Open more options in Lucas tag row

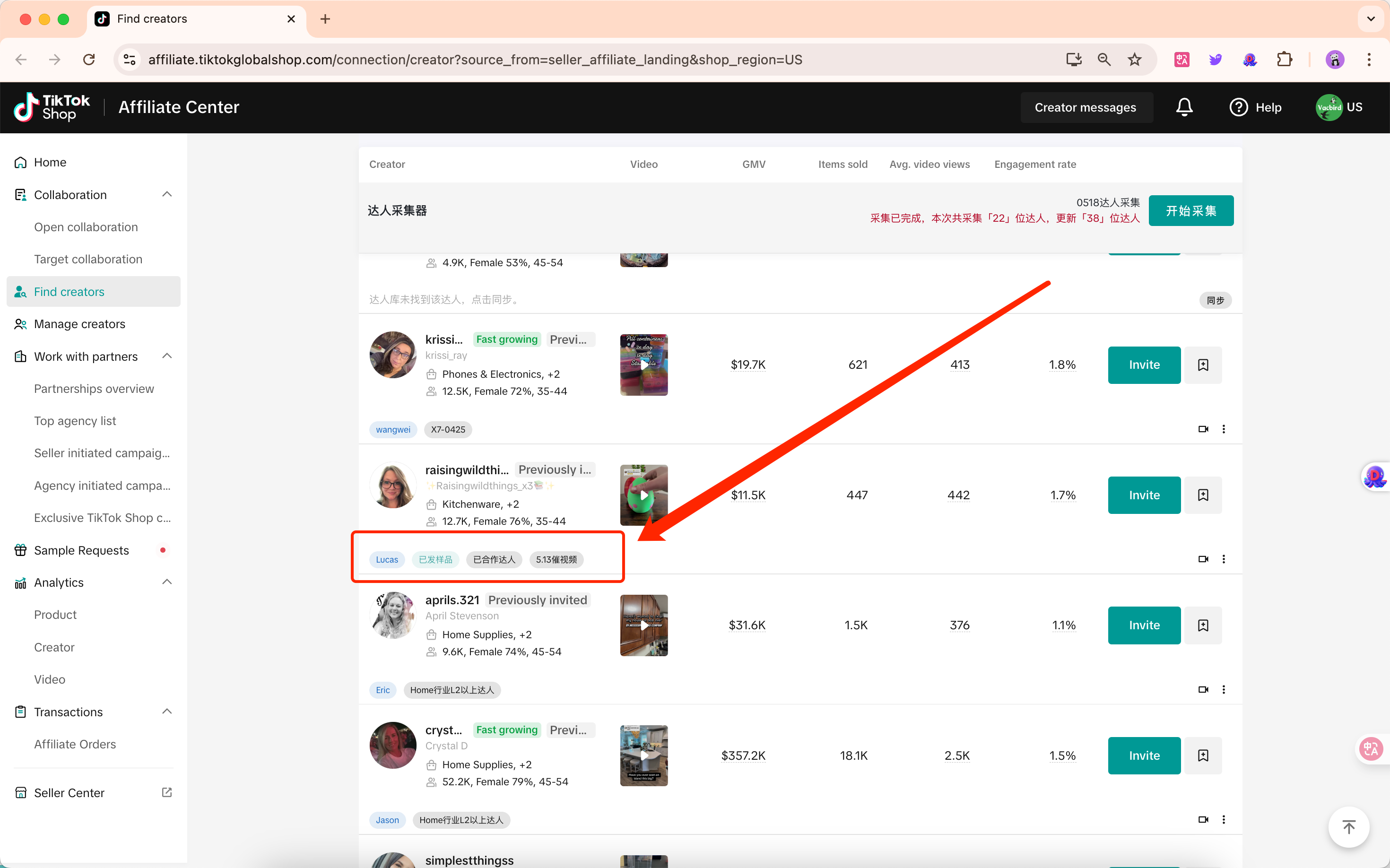[1224, 559]
